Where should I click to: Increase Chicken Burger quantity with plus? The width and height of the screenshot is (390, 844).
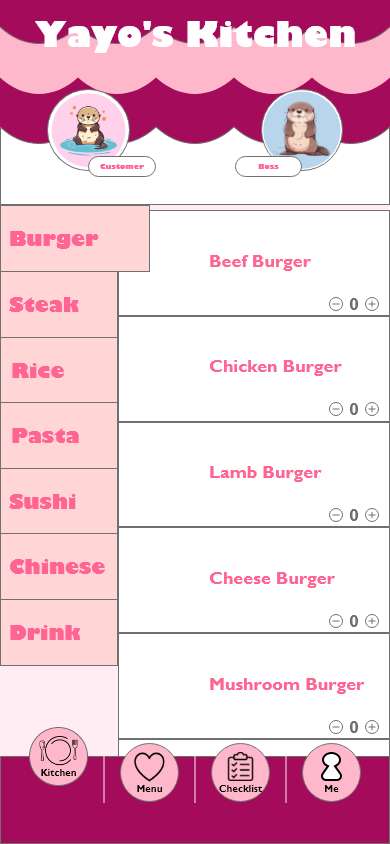(x=372, y=409)
